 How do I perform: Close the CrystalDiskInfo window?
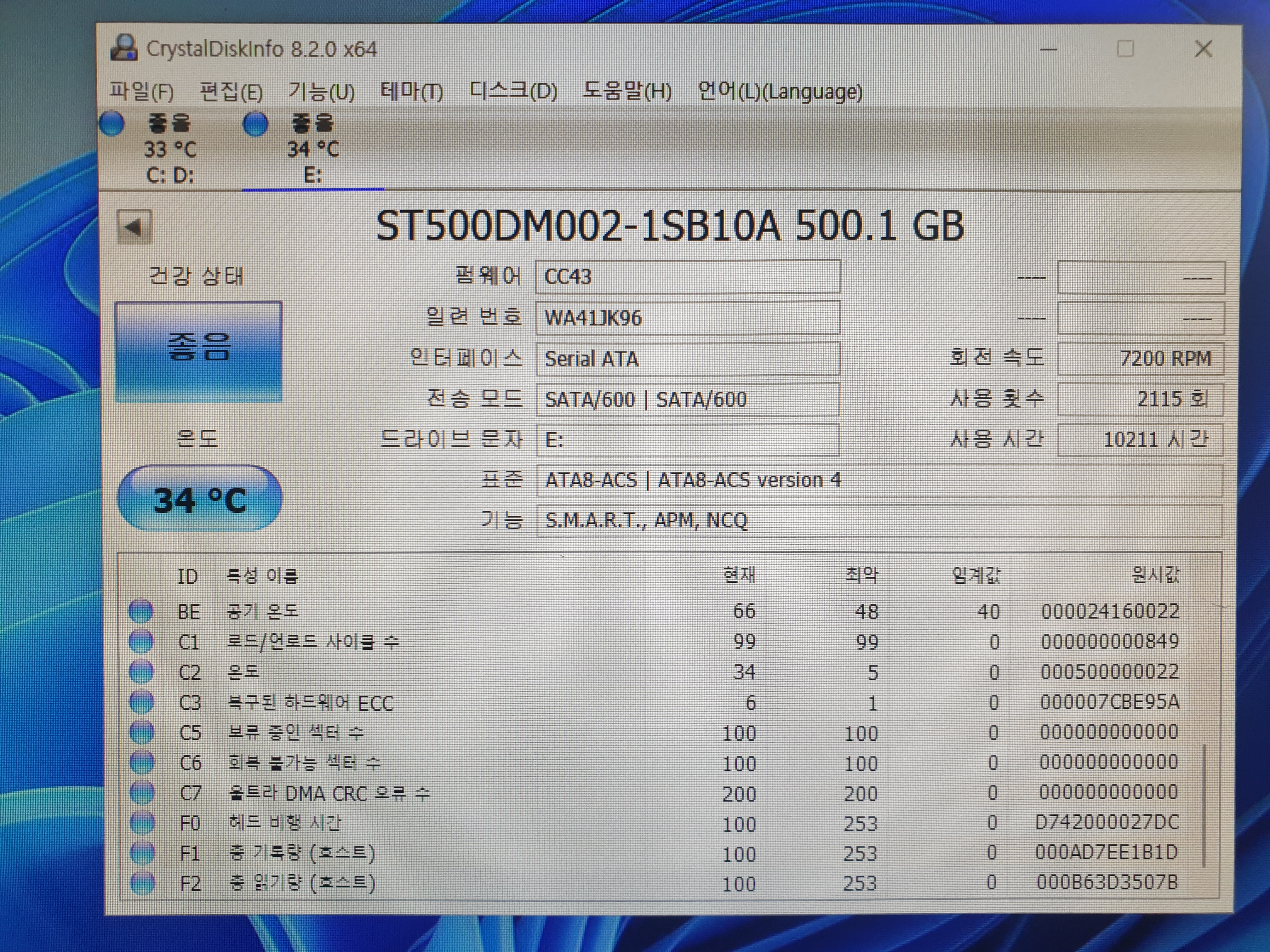point(1204,49)
